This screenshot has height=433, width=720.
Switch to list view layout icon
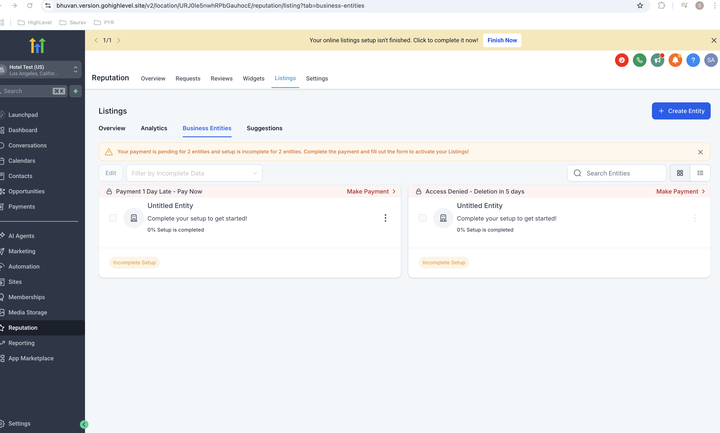click(x=700, y=173)
